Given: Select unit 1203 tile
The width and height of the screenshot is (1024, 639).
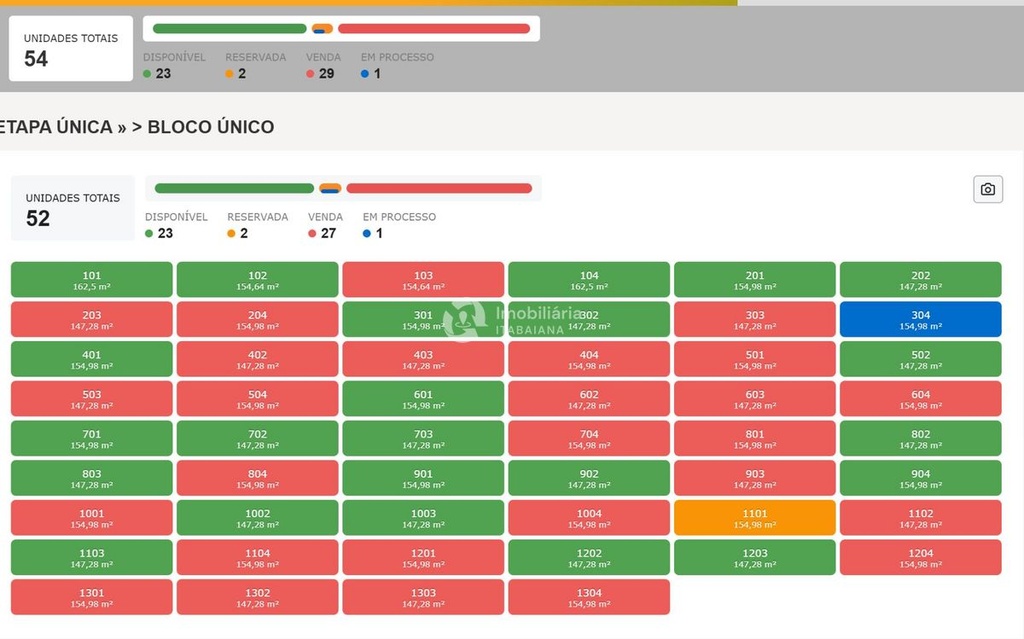Looking at the screenshot, I should pos(755,557).
